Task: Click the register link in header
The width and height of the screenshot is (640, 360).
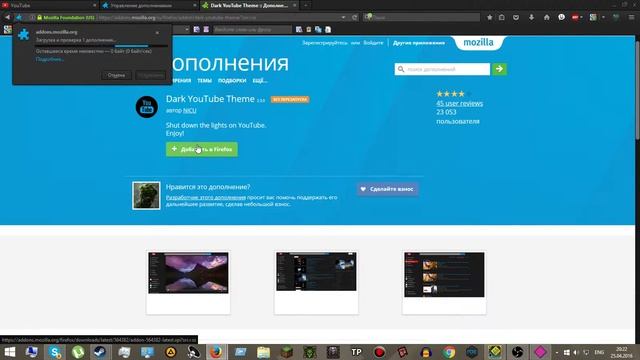Action: click(325, 42)
